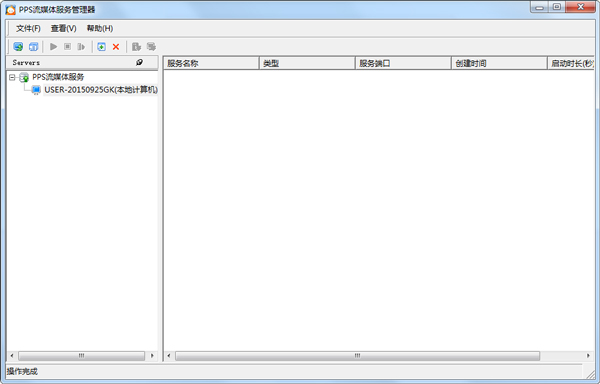Add a new service with green plus icon
The height and width of the screenshot is (384, 600).
tap(101, 47)
